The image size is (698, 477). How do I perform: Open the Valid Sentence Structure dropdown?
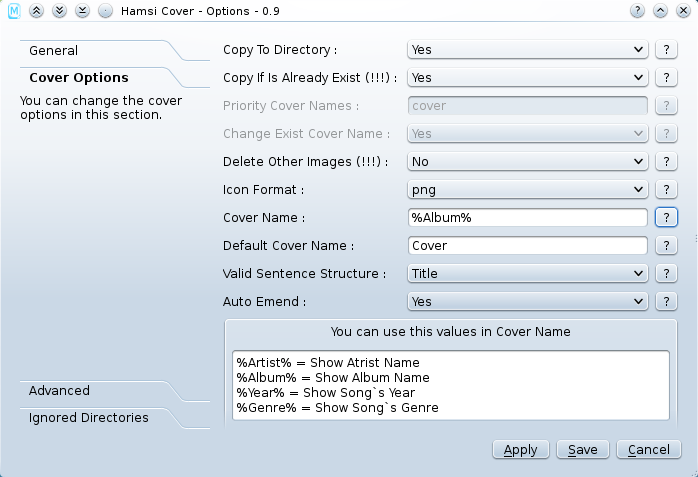(528, 274)
